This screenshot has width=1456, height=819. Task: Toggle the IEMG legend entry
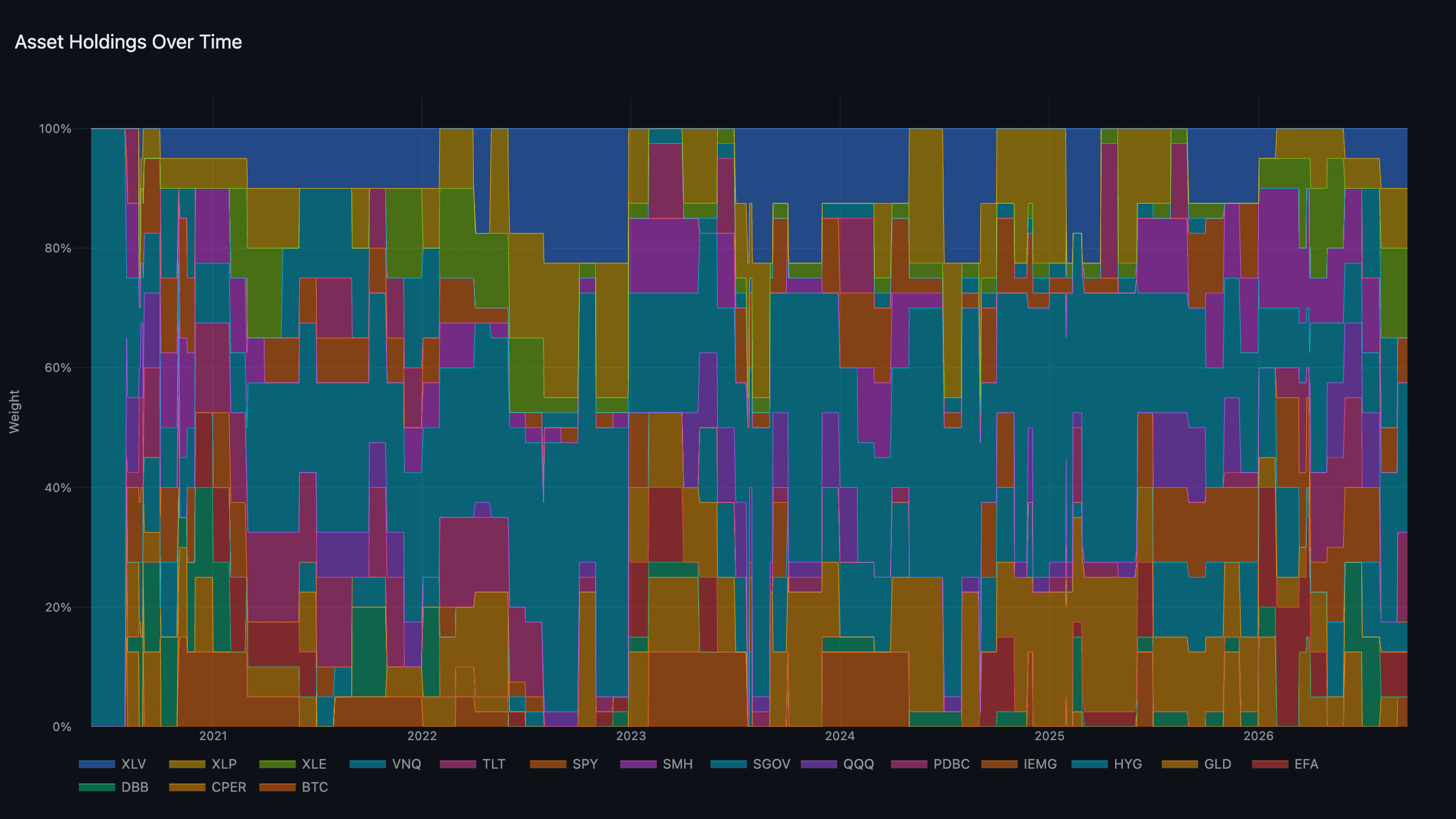1019,764
